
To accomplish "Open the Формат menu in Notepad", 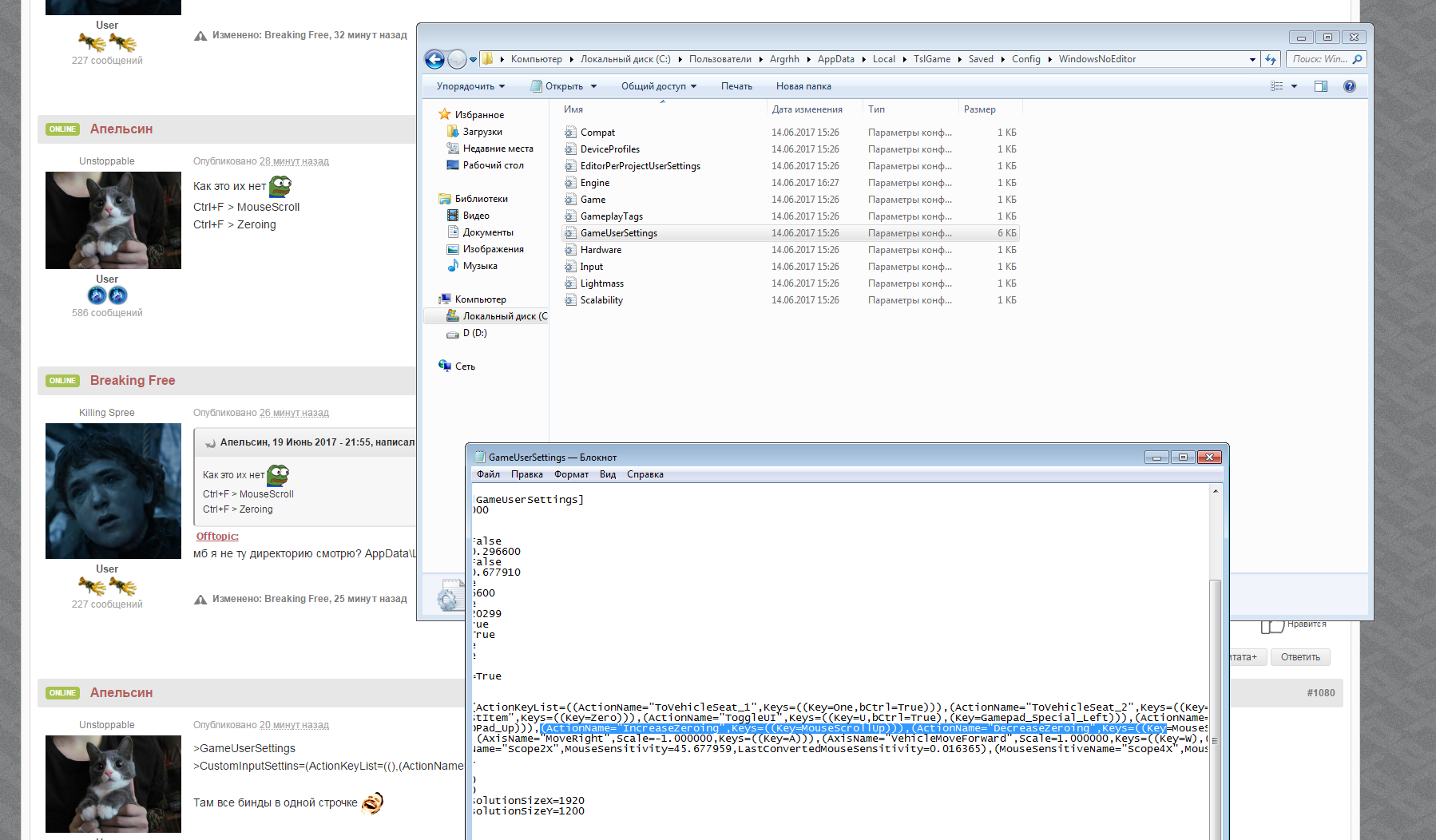I will [x=571, y=474].
